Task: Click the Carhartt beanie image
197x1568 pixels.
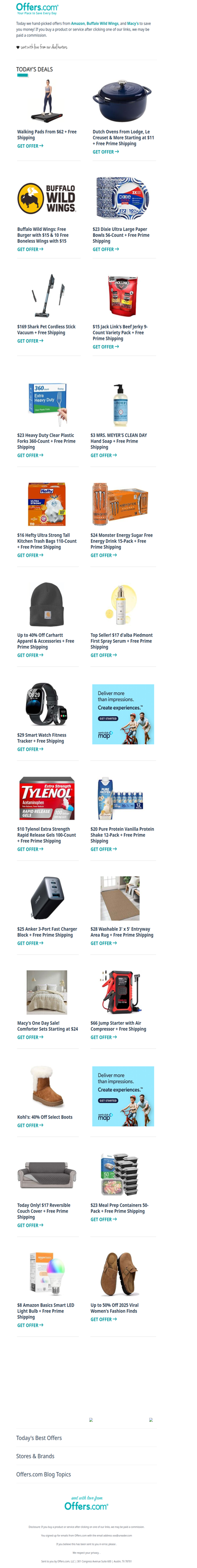Action: 47,605
